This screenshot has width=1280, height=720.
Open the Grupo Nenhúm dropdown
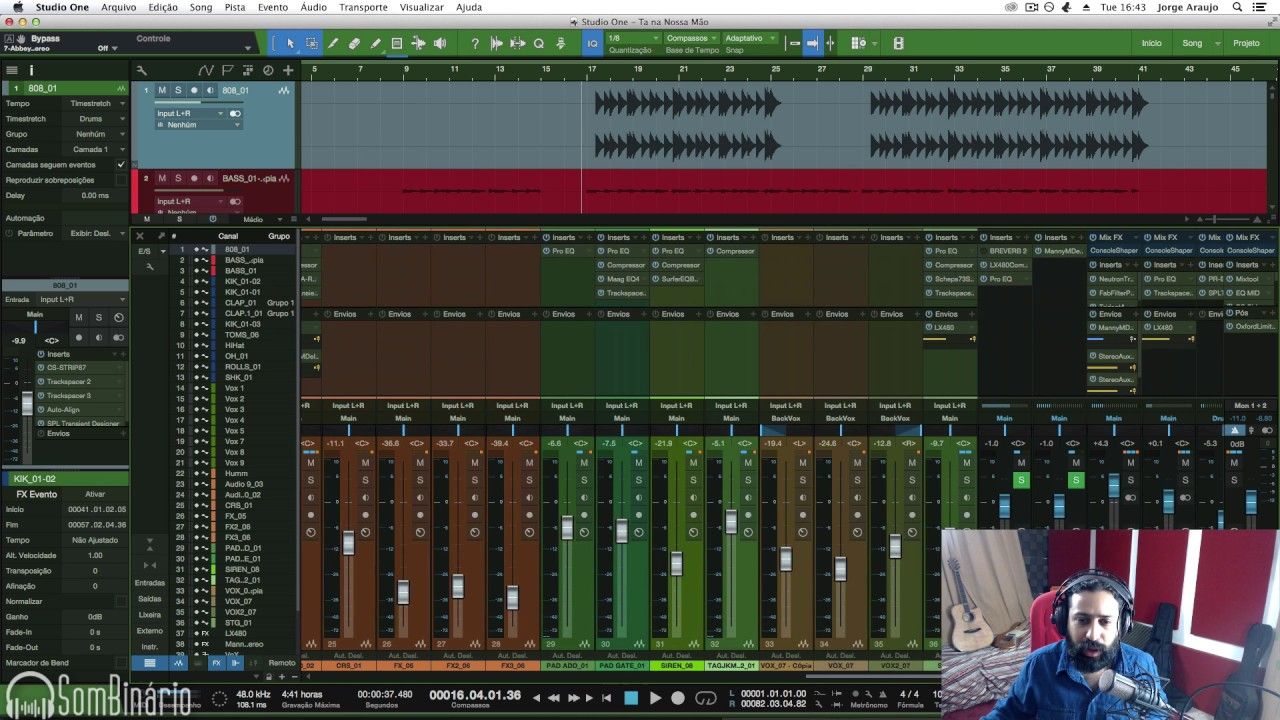coord(97,134)
